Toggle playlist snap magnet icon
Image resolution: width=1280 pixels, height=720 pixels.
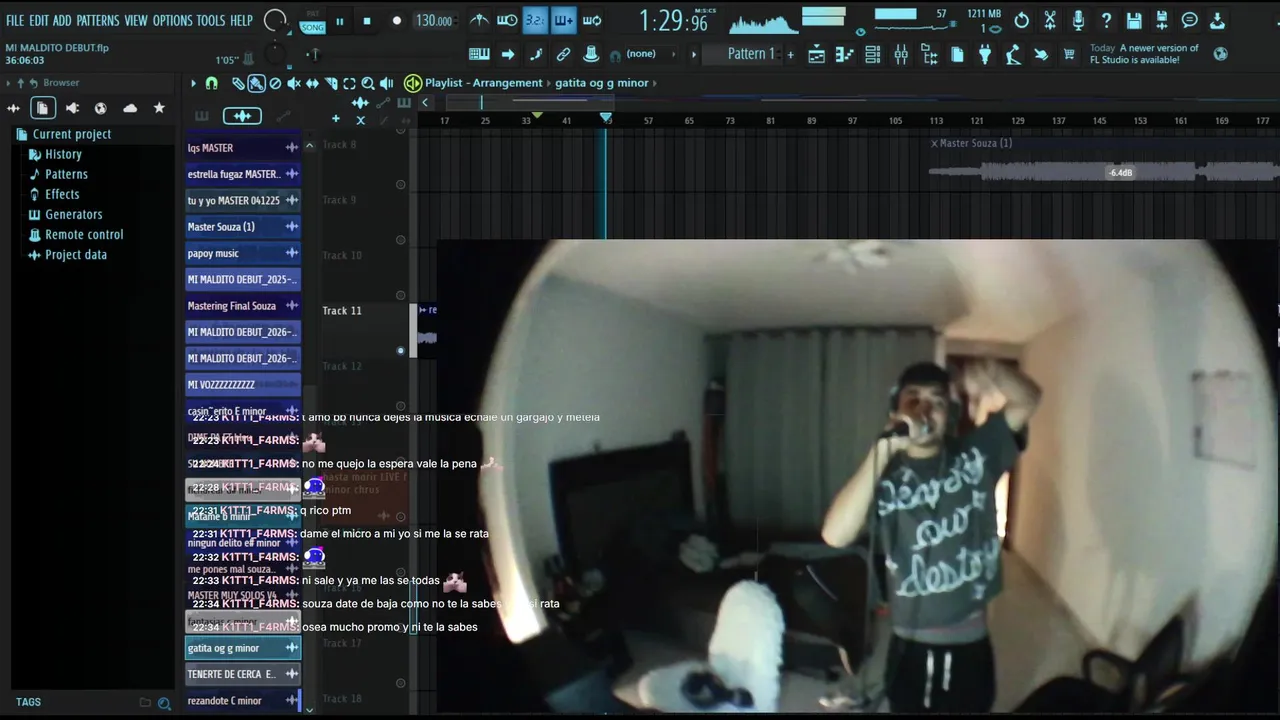211,83
